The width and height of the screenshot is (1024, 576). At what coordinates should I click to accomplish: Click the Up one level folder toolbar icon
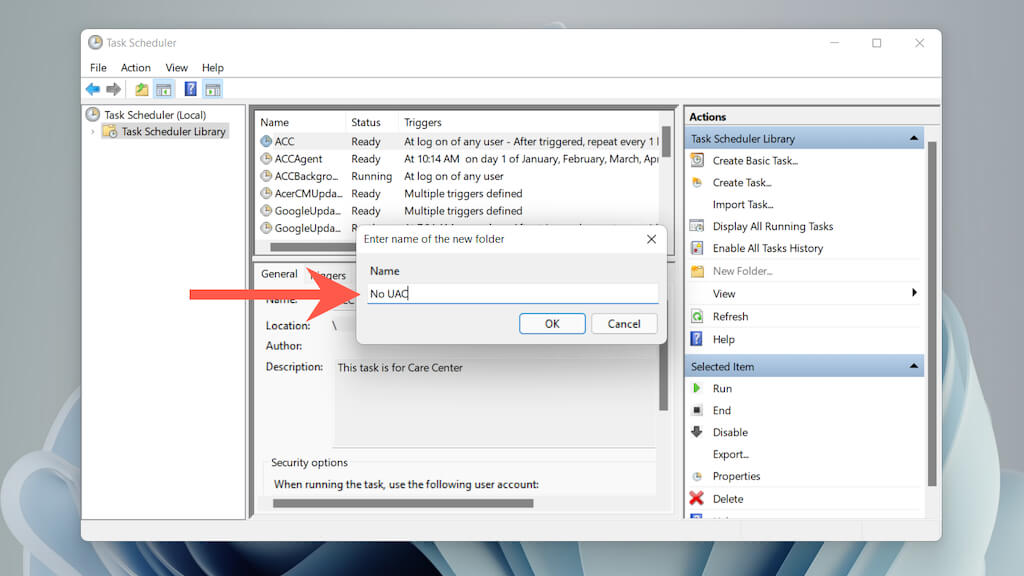(x=141, y=89)
